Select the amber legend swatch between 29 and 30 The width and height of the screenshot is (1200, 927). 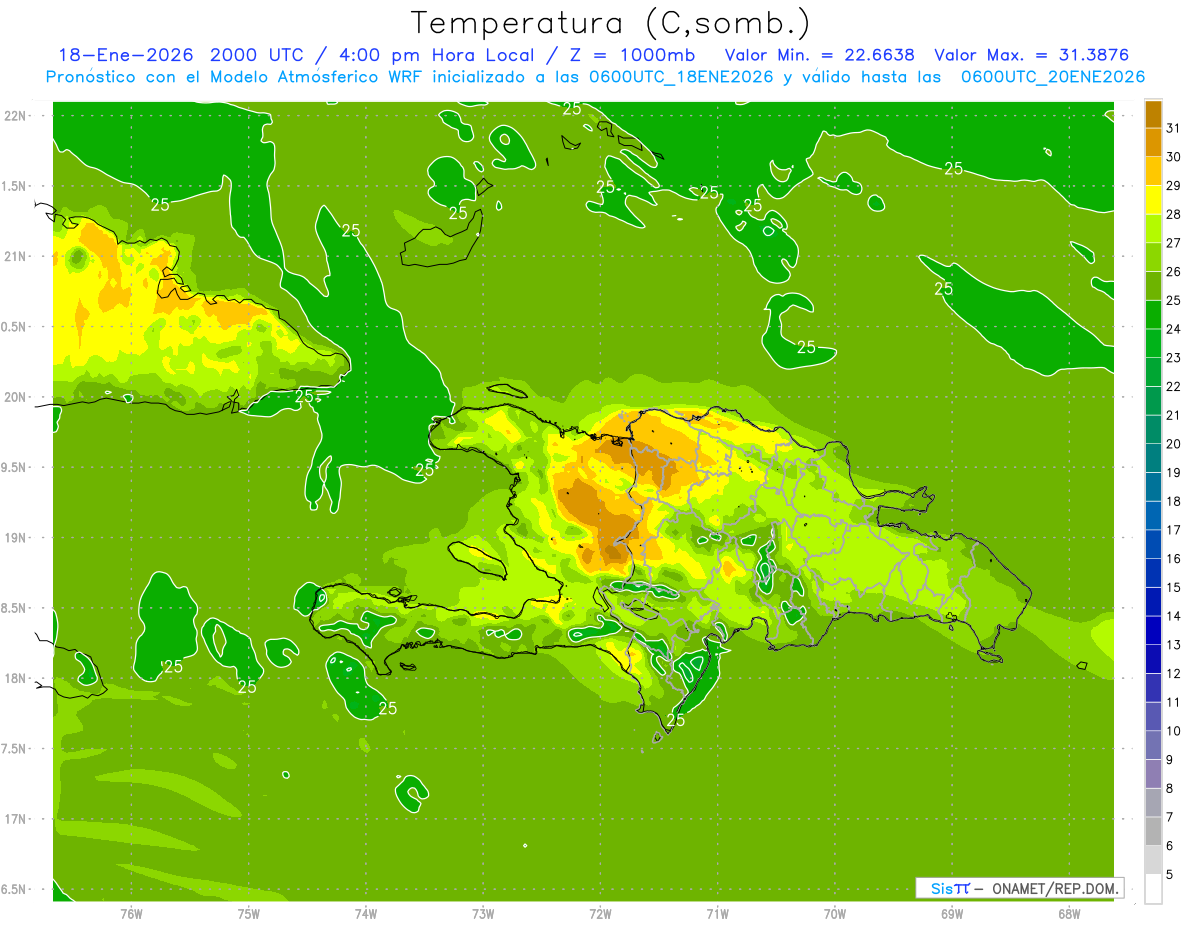coord(1153,171)
